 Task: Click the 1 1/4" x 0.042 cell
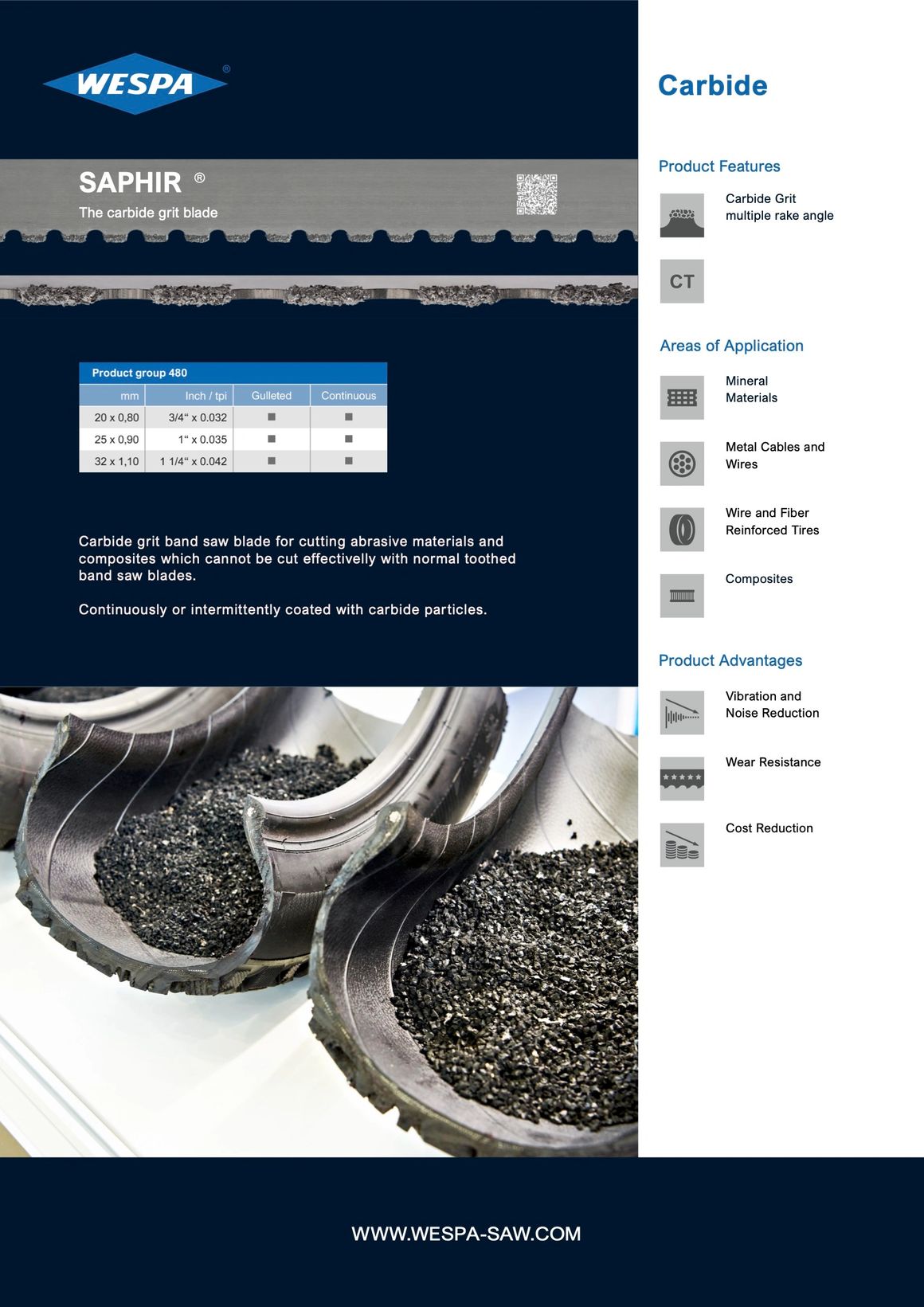190,461
